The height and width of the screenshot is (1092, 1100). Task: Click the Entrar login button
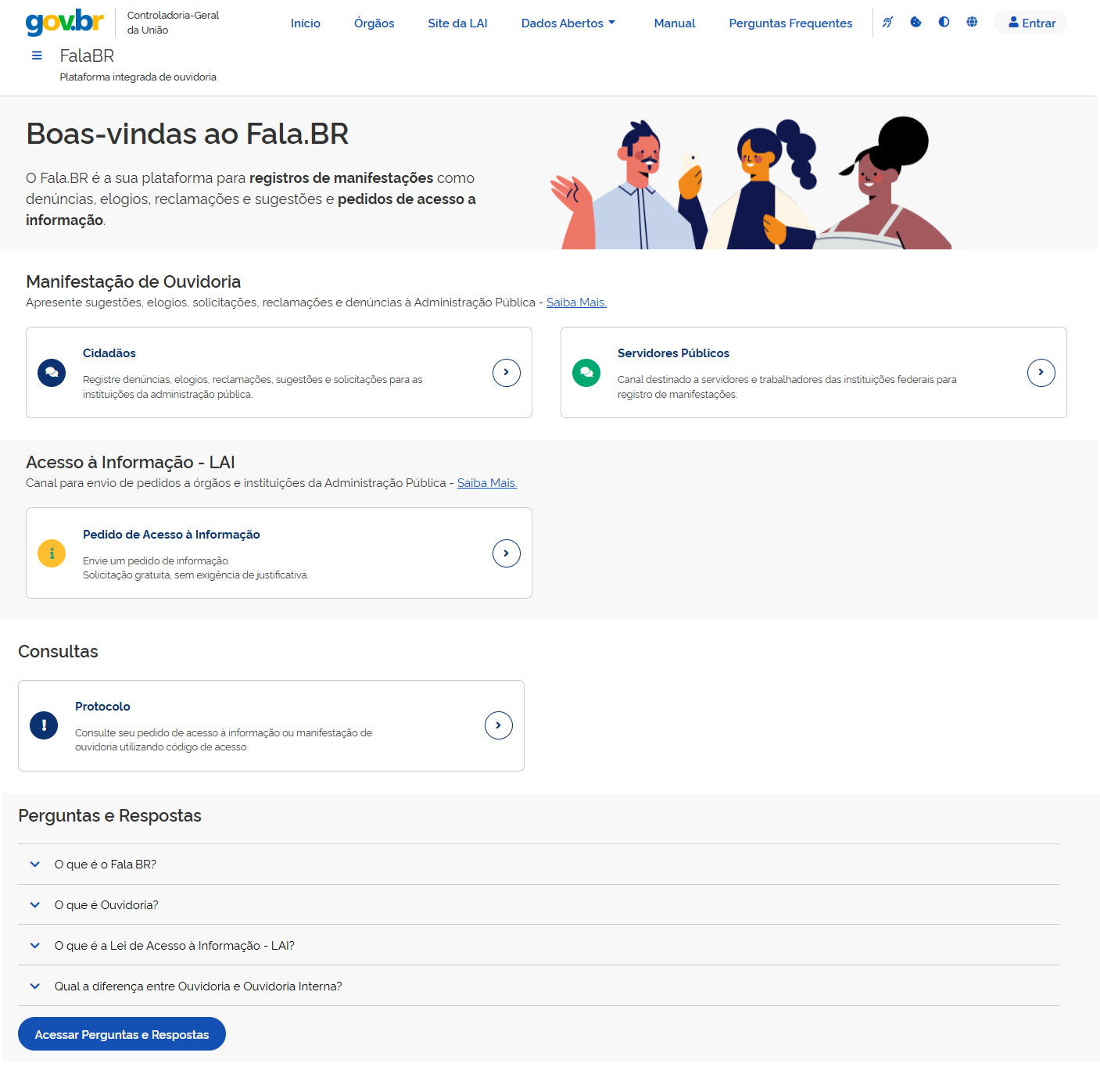tap(1031, 23)
